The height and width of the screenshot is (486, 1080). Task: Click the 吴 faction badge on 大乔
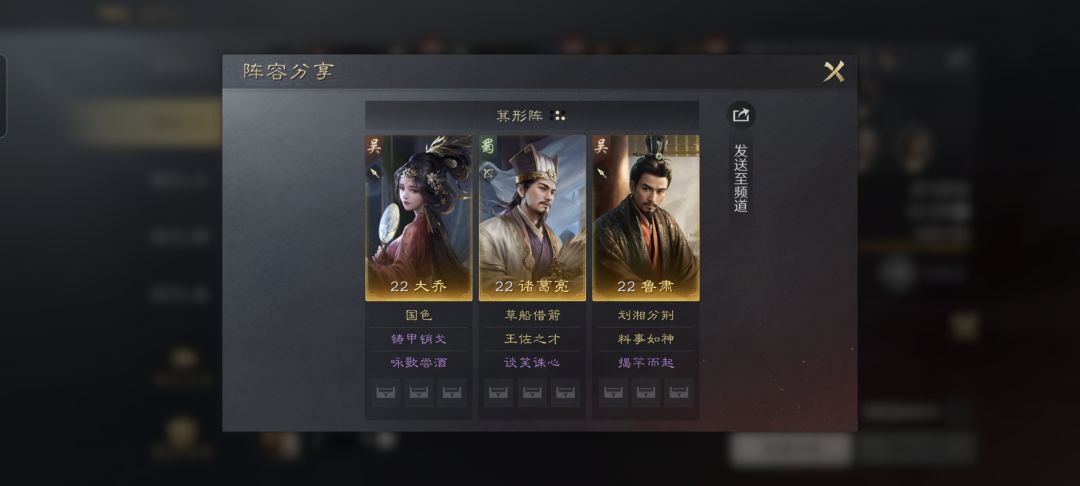click(374, 146)
